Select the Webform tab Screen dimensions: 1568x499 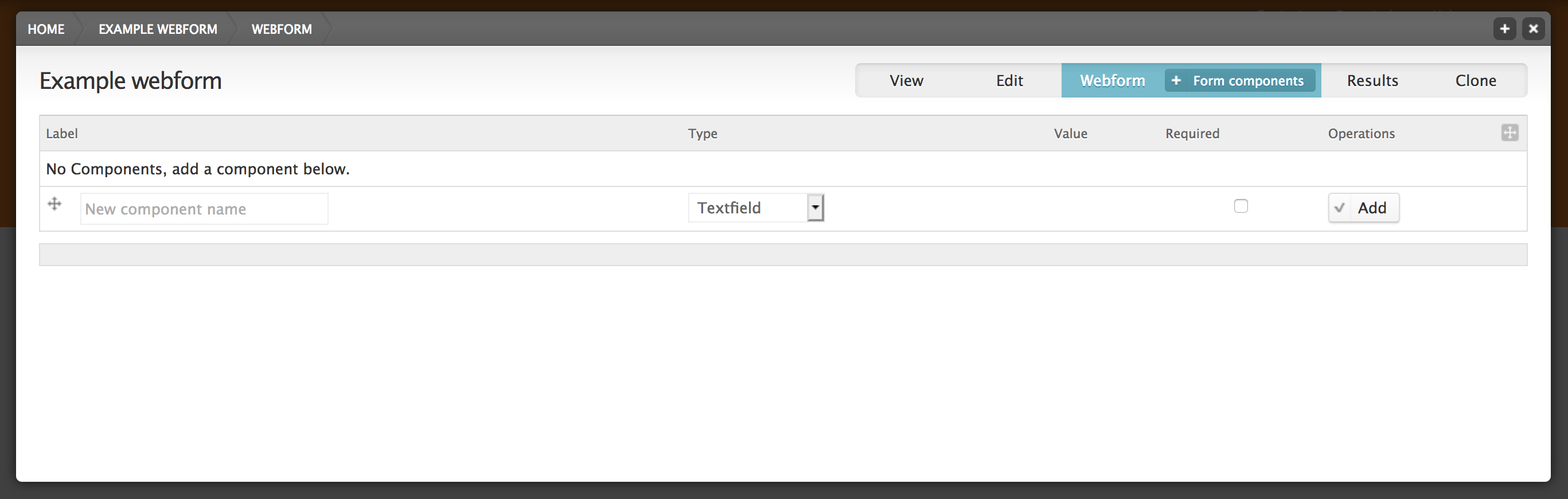click(x=1112, y=80)
